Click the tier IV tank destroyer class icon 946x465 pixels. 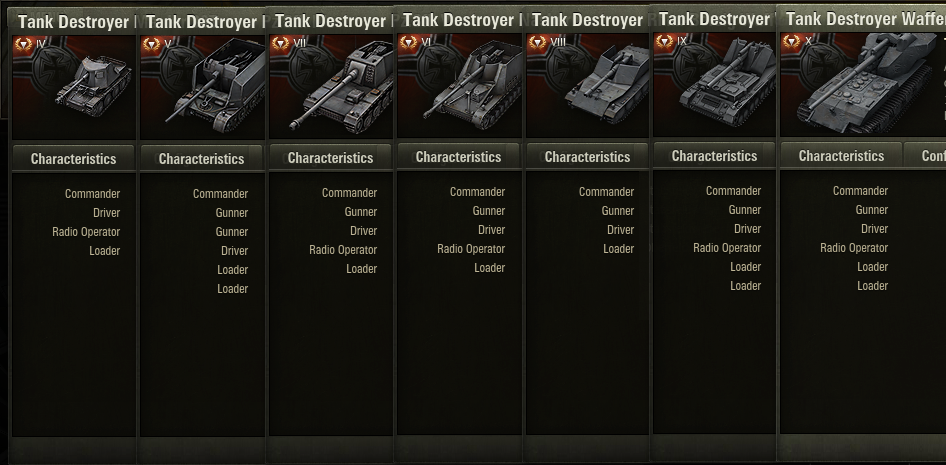(x=24, y=44)
